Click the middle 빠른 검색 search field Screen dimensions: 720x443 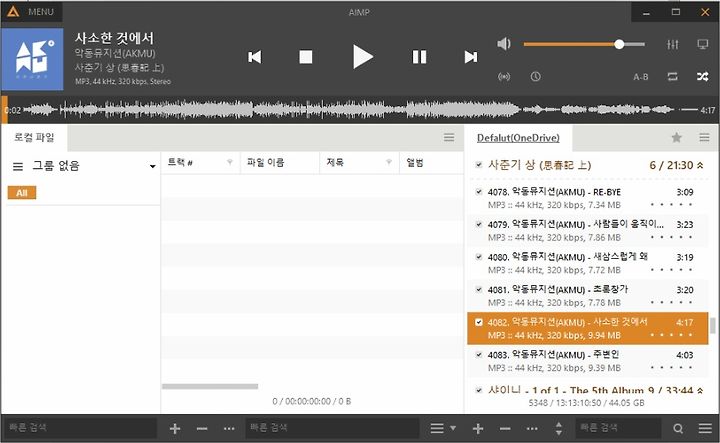[x=332, y=428]
